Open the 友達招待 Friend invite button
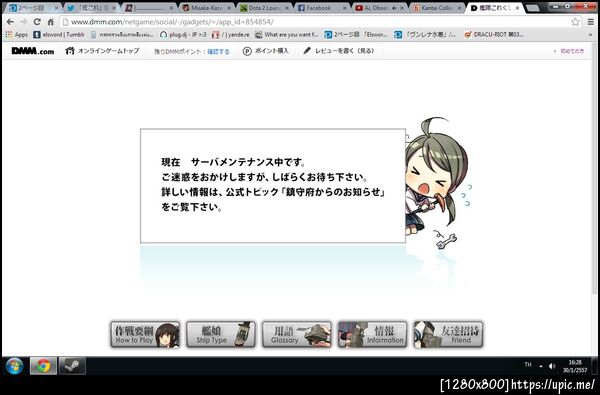The width and height of the screenshot is (600, 395). pyautogui.click(x=448, y=335)
